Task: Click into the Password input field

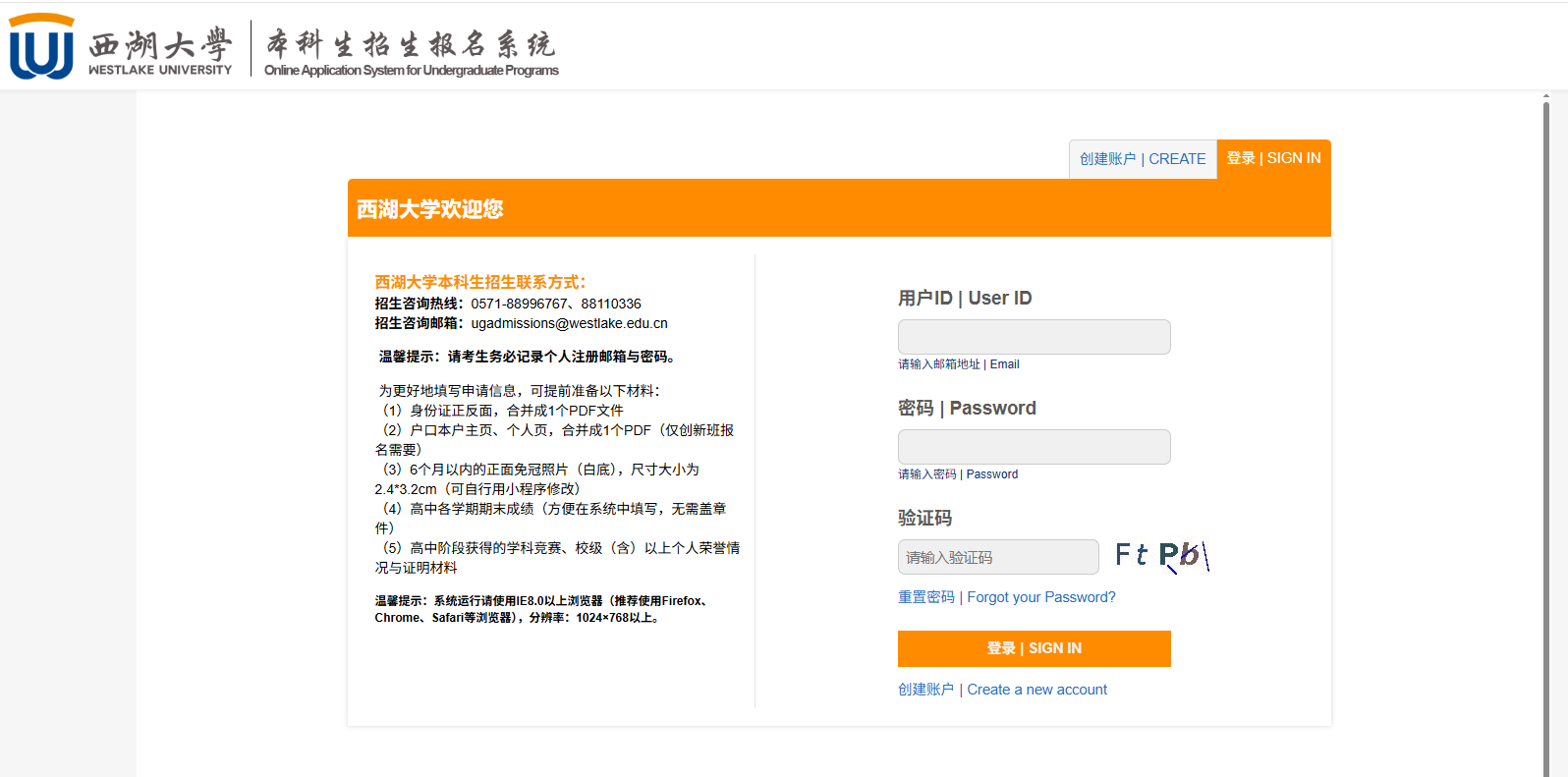Action: pyautogui.click(x=1034, y=447)
